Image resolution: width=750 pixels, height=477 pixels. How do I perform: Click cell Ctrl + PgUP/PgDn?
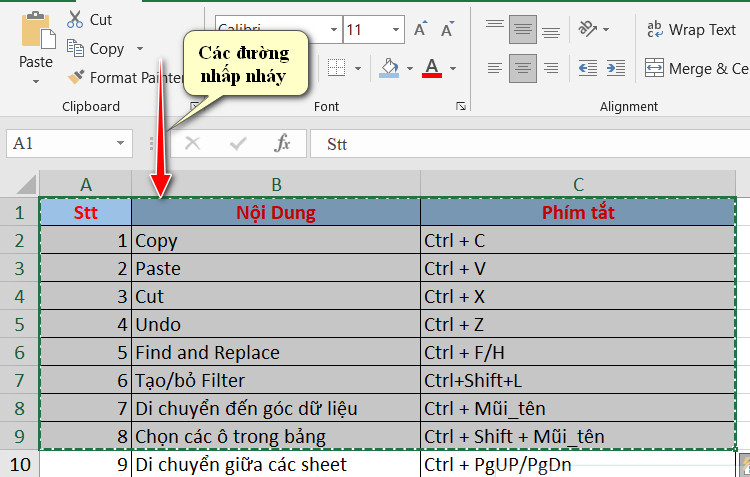click(x=578, y=464)
